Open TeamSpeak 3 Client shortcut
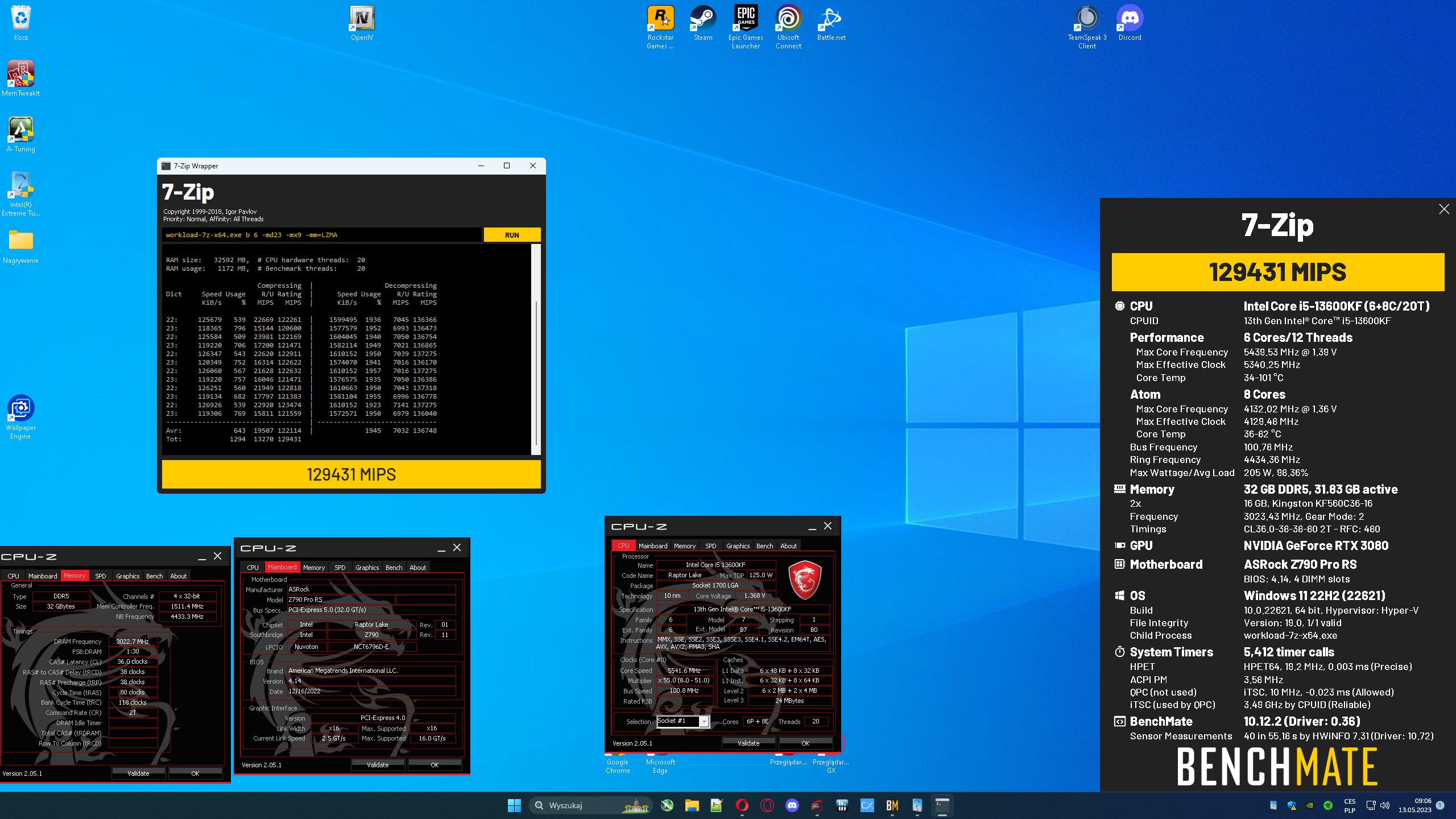 point(1087,27)
